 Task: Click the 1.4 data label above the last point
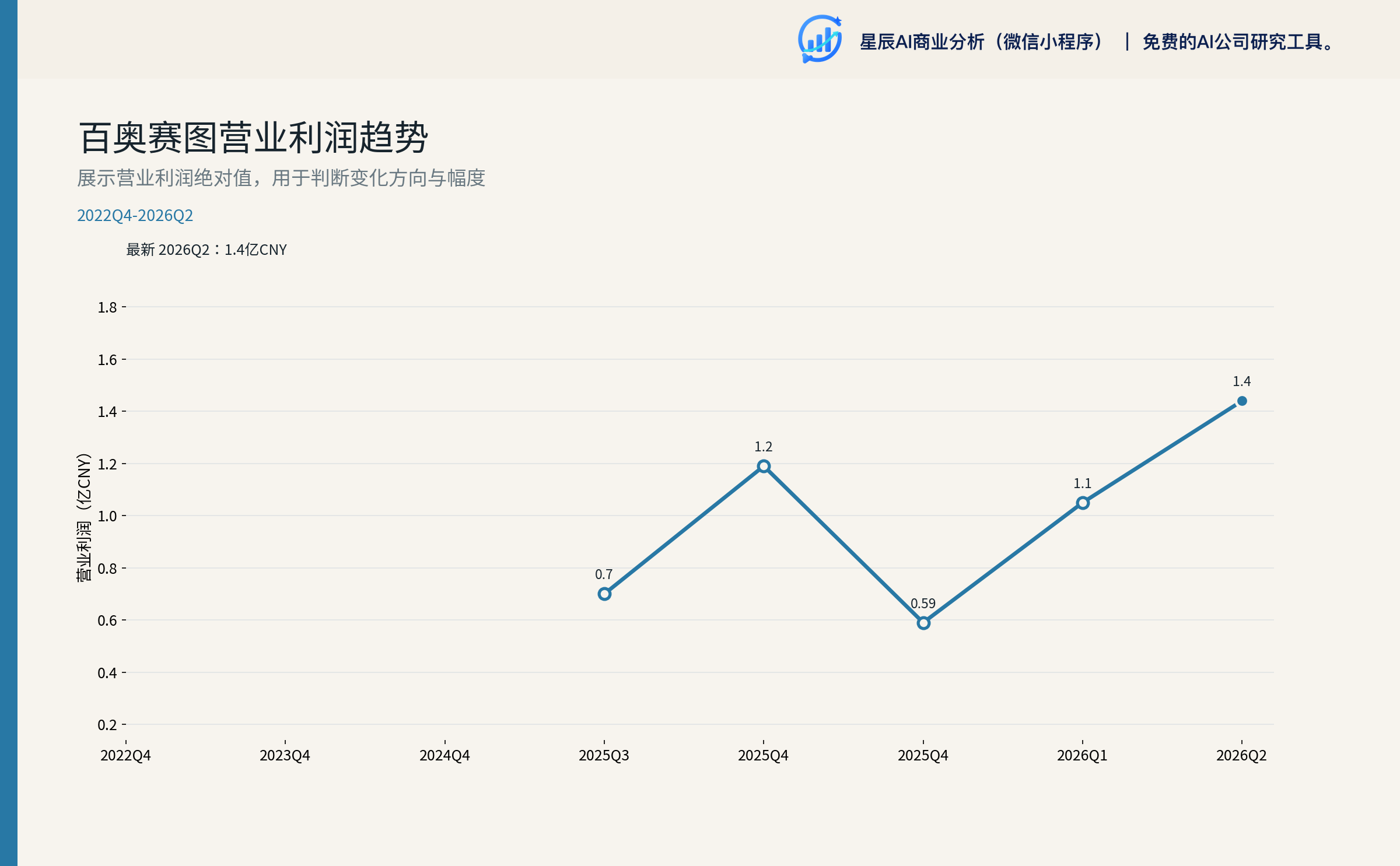coord(1241,381)
